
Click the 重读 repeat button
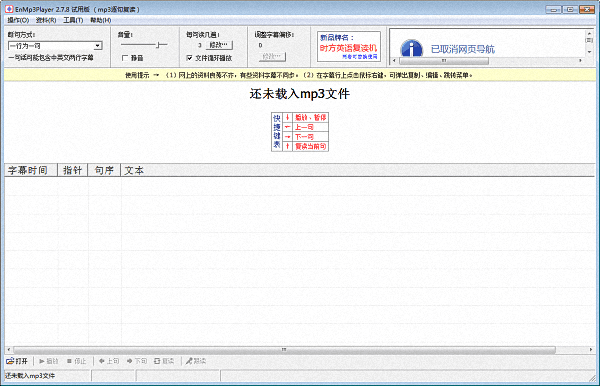click(x=164, y=361)
